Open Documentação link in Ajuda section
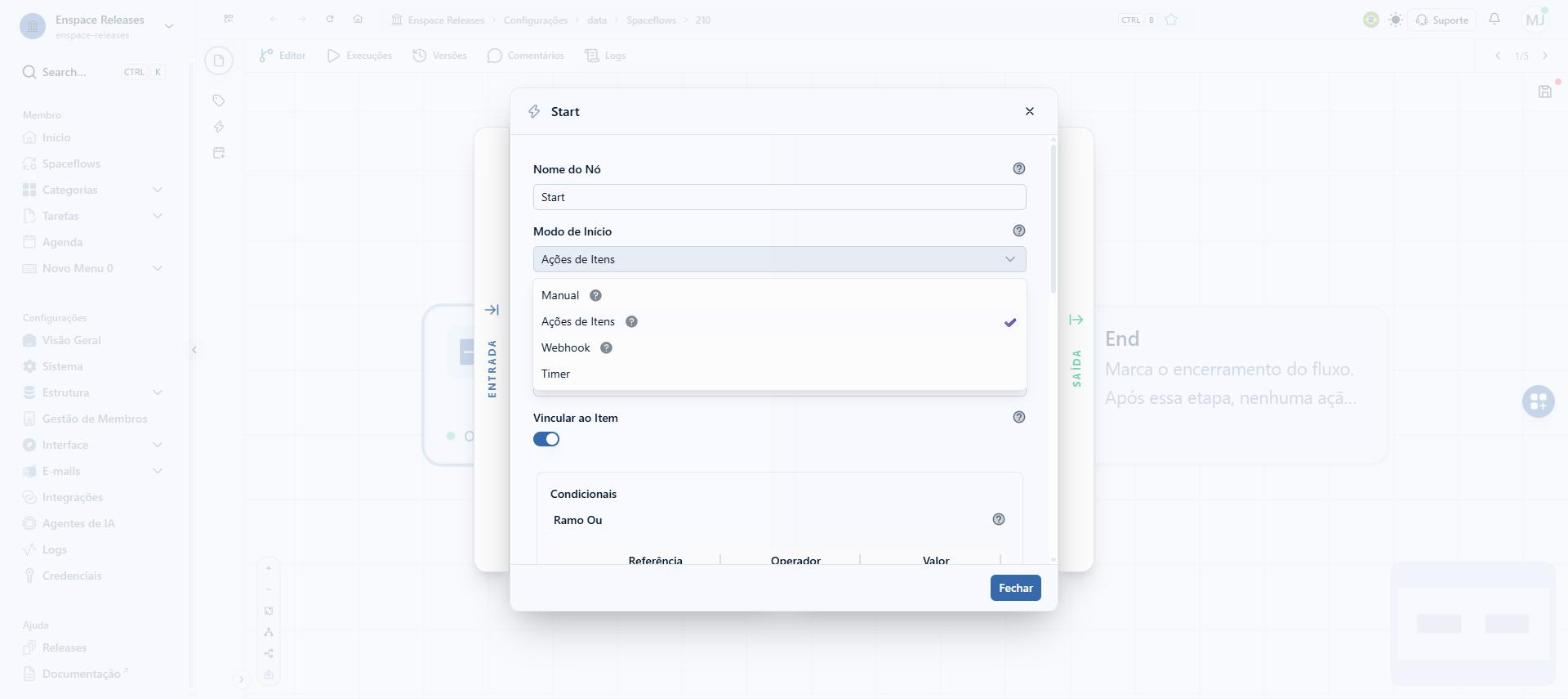This screenshot has width=1568, height=699. click(x=80, y=674)
